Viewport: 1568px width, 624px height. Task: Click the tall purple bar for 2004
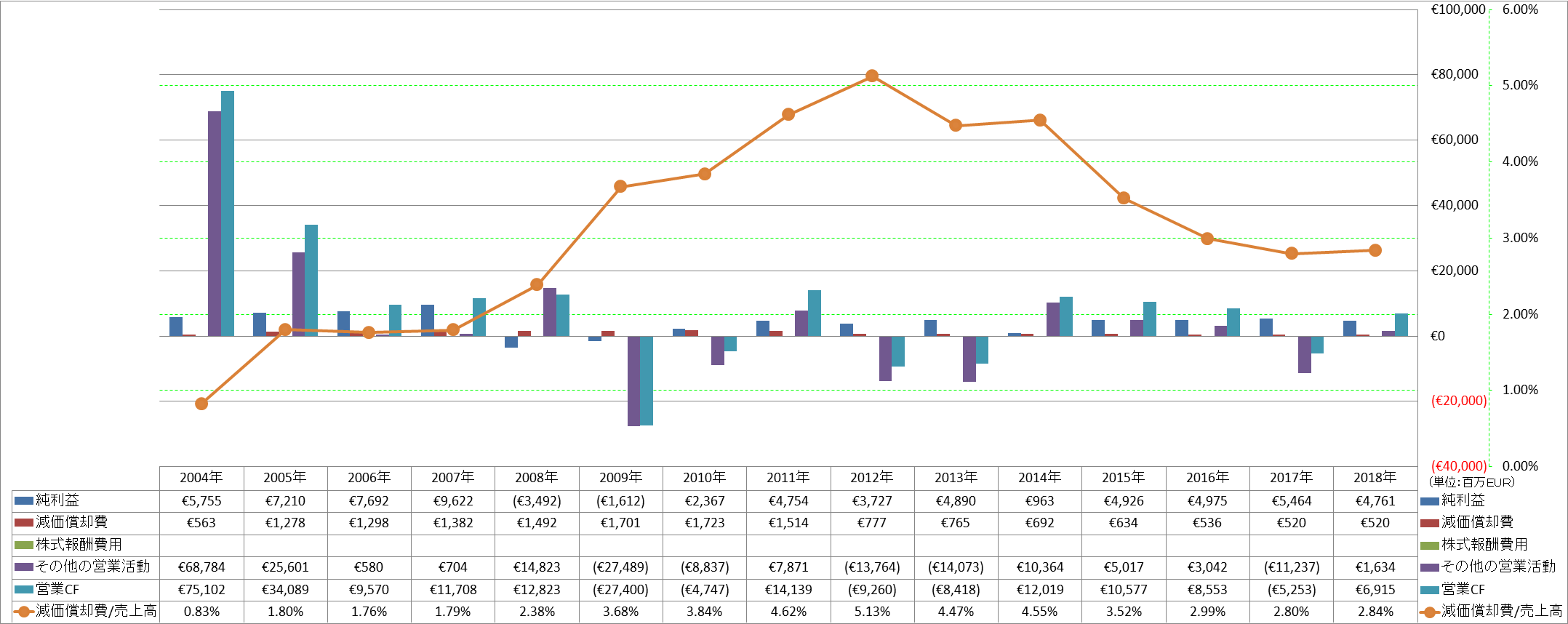215,223
